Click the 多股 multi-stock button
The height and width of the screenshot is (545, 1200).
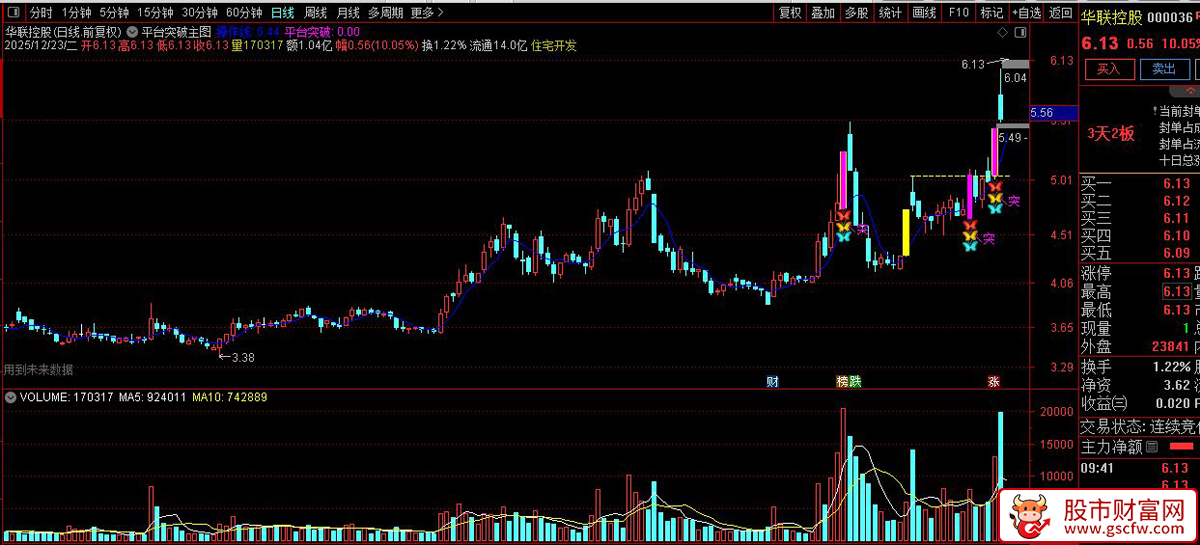[856, 13]
